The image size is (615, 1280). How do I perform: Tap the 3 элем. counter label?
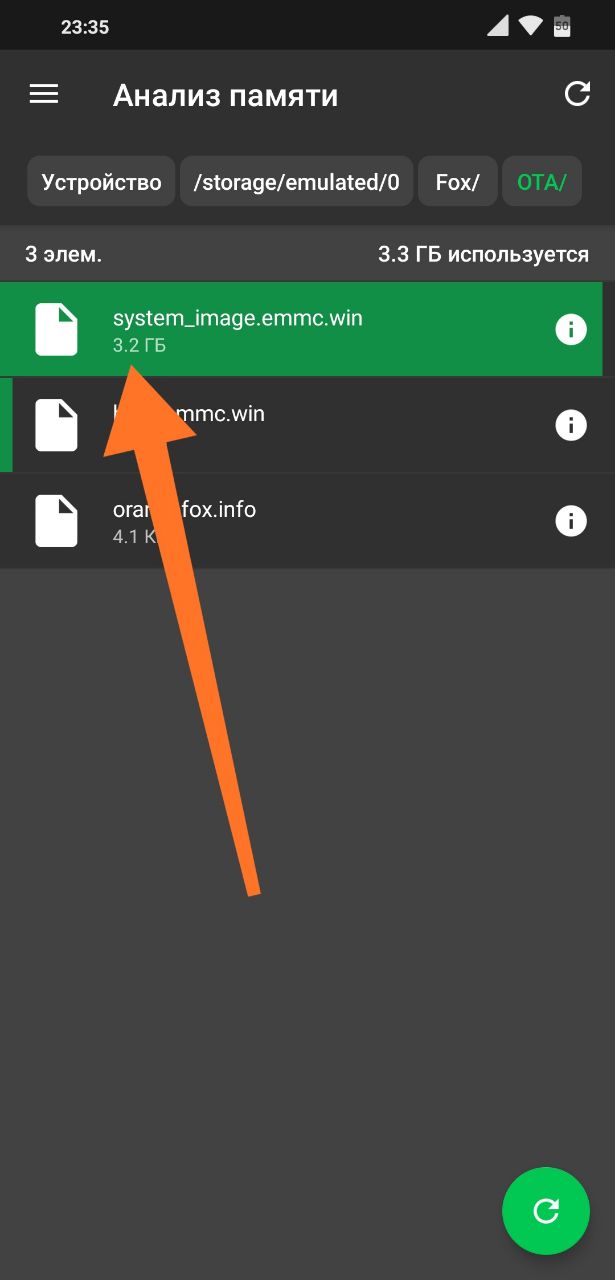click(63, 254)
